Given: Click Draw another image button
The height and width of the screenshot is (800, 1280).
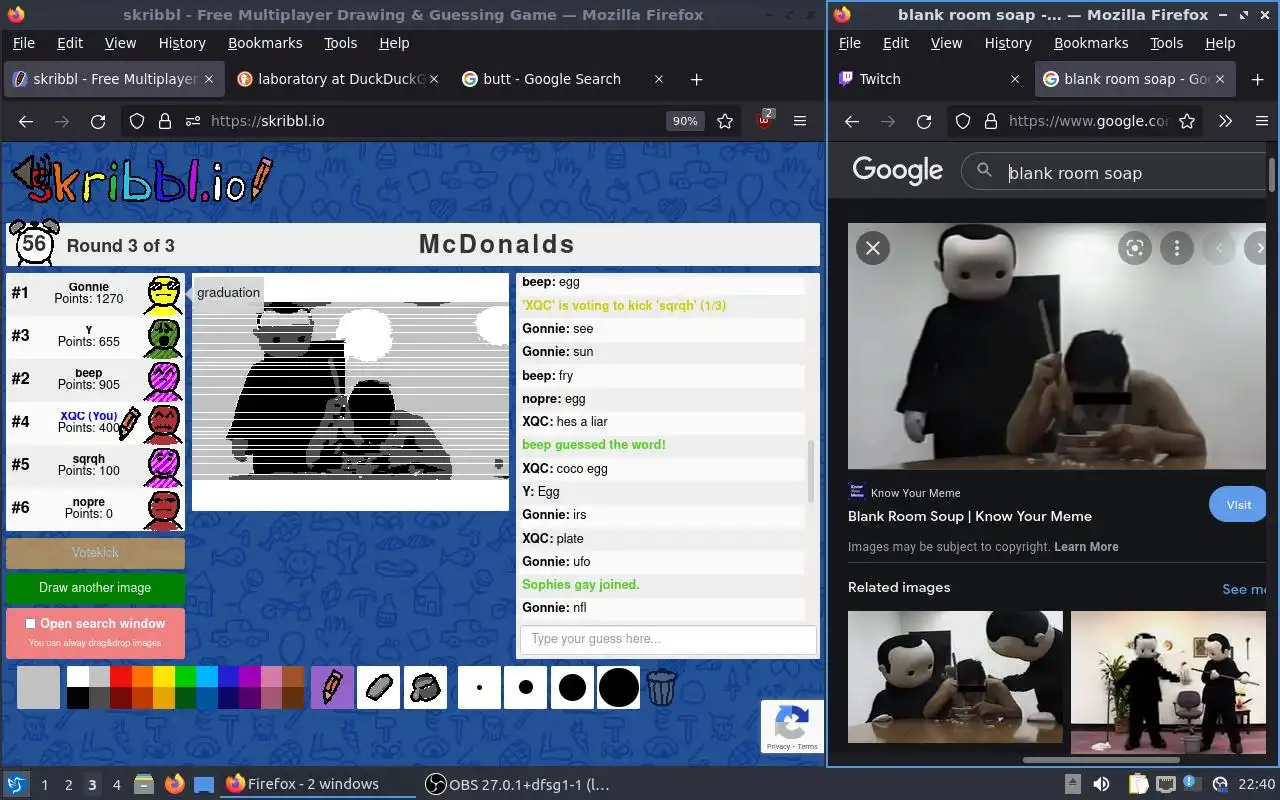Looking at the screenshot, I should click(x=95, y=587).
